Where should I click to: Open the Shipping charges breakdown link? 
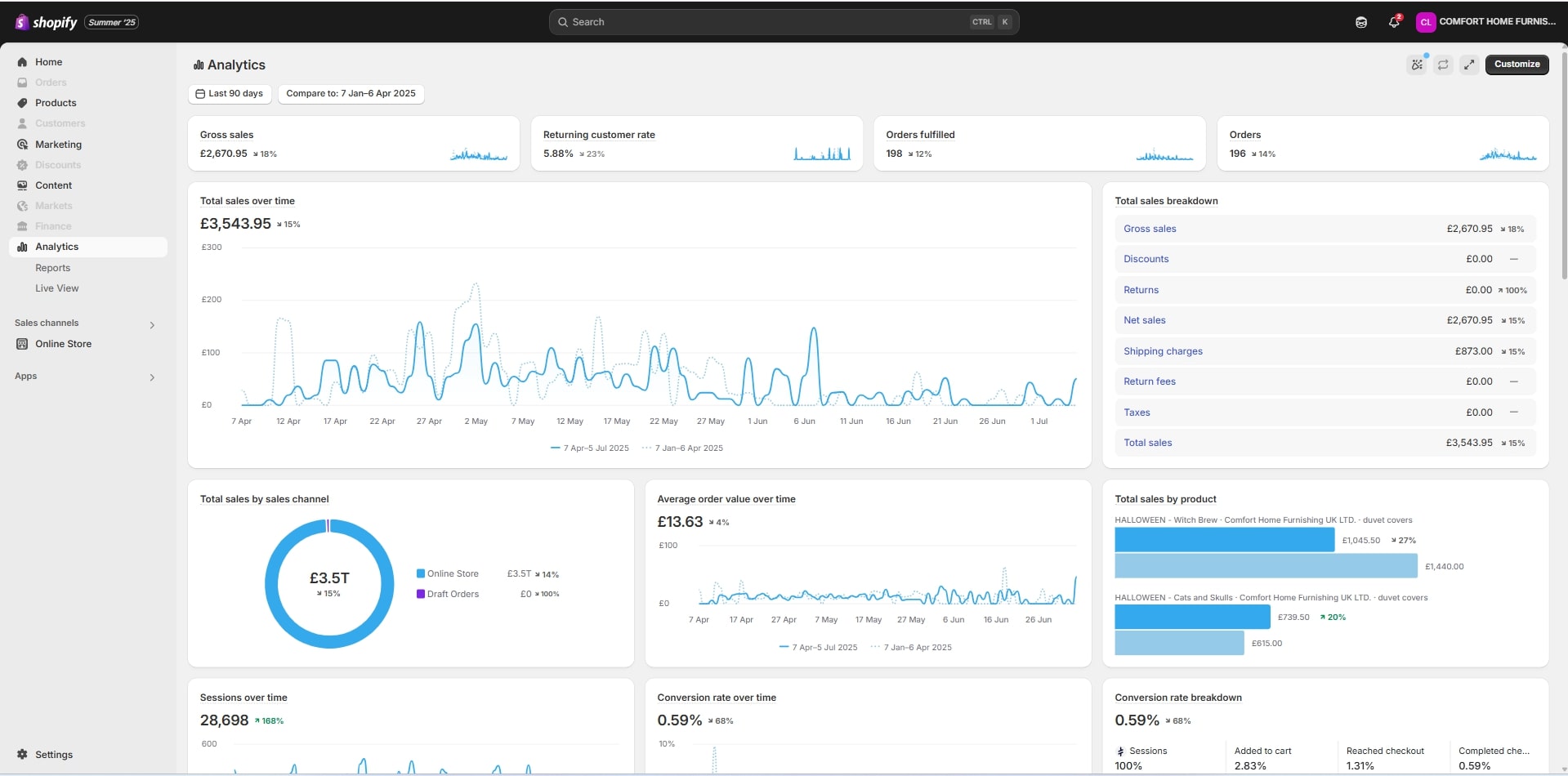click(1163, 351)
